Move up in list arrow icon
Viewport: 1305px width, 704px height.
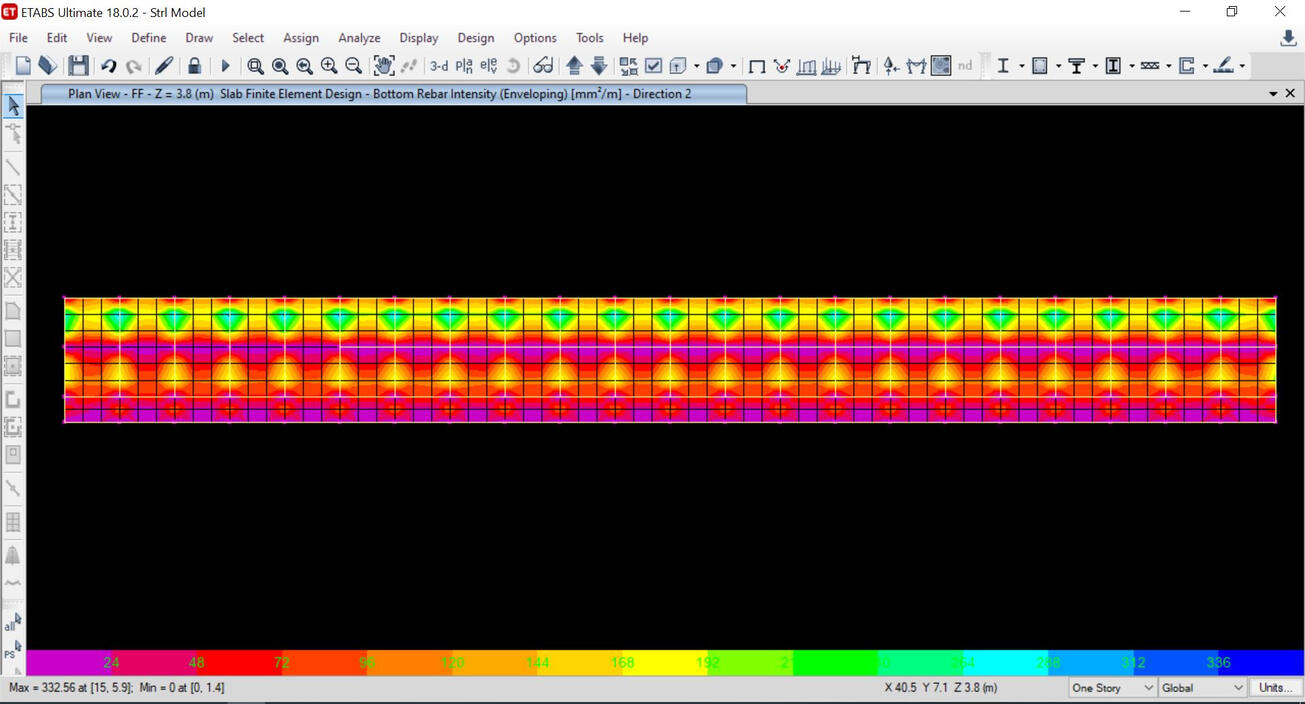(574, 66)
